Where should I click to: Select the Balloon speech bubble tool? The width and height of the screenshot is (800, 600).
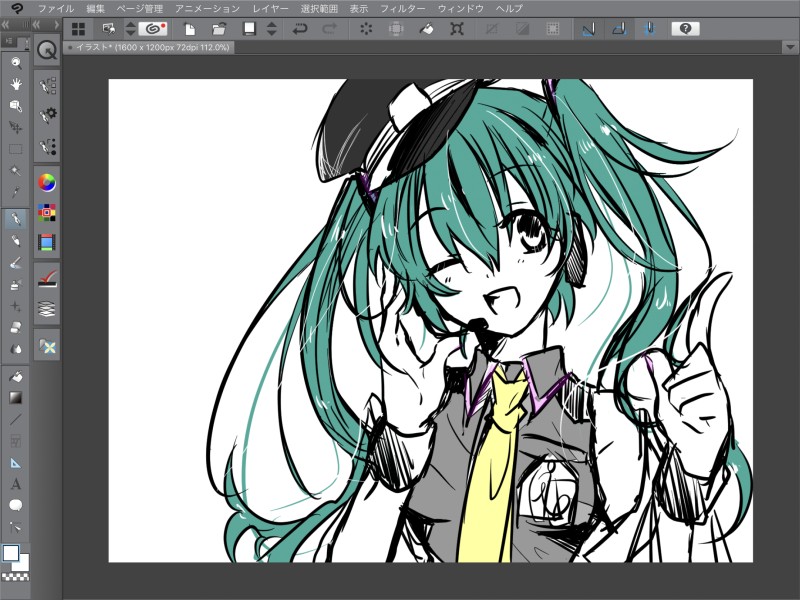(x=16, y=505)
